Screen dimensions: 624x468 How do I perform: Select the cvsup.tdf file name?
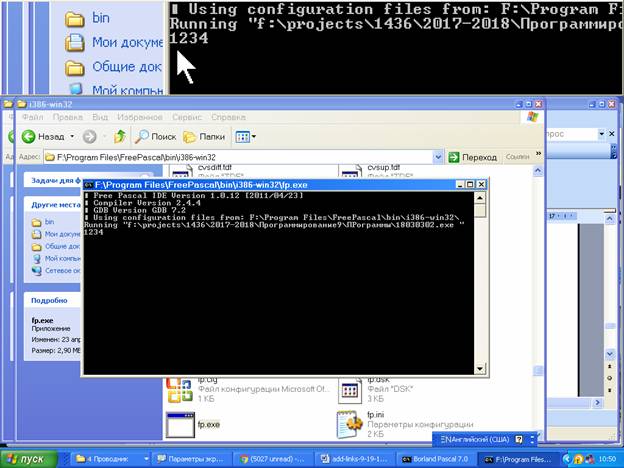point(384,168)
